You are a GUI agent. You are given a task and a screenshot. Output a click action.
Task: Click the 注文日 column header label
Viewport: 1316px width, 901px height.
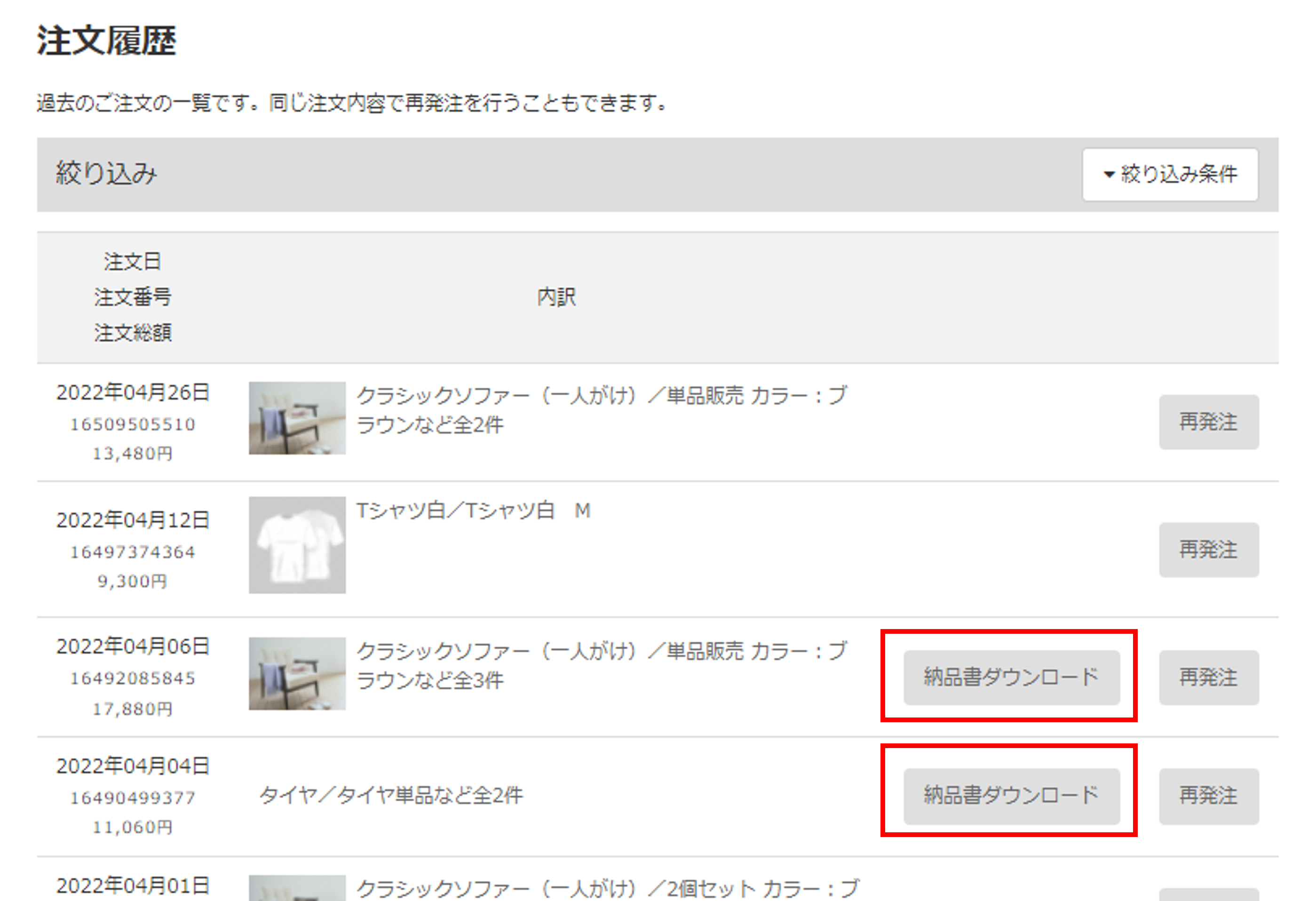click(133, 262)
